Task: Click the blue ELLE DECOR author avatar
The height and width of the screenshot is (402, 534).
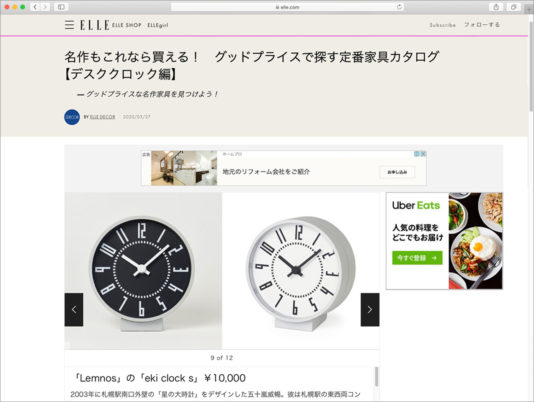Action: 72,117
